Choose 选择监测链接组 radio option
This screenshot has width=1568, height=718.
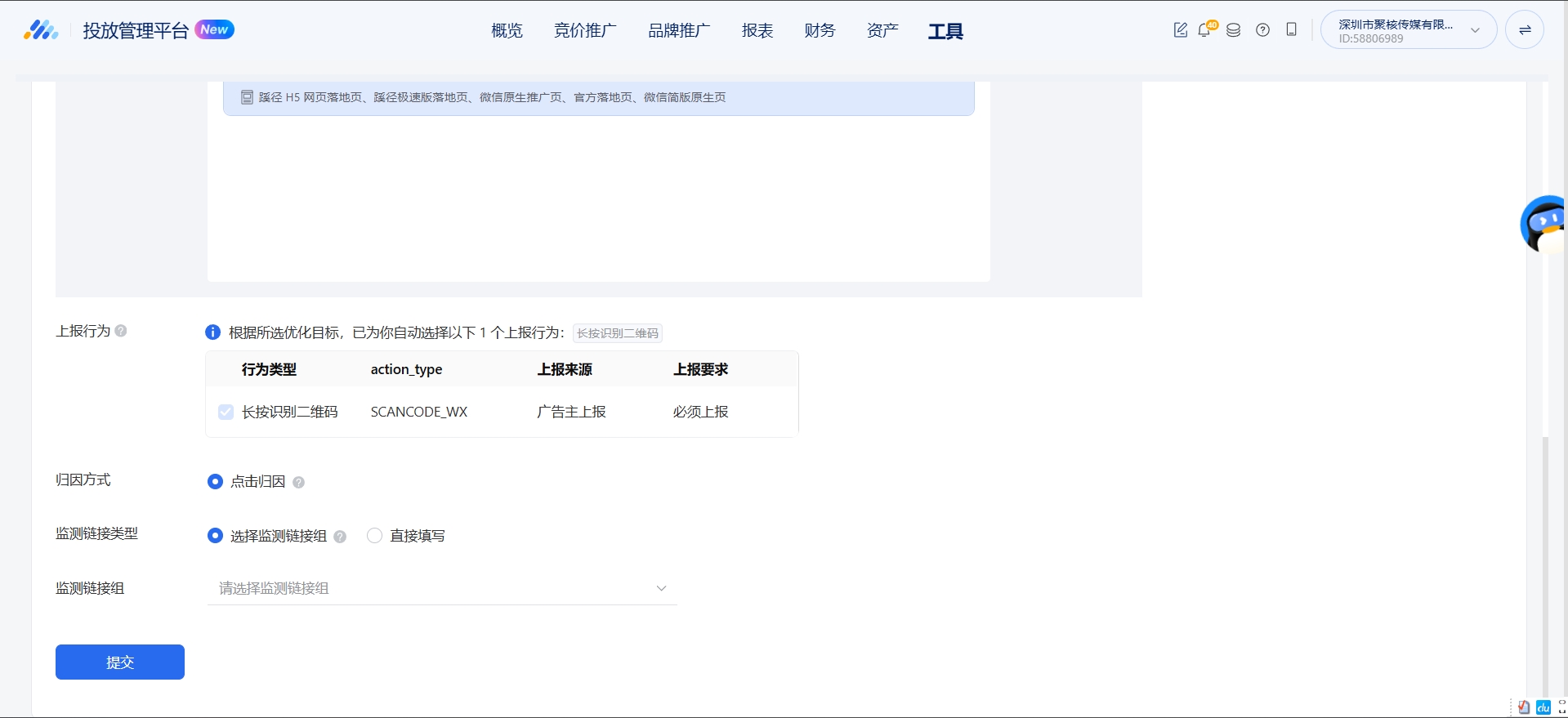[x=215, y=536]
